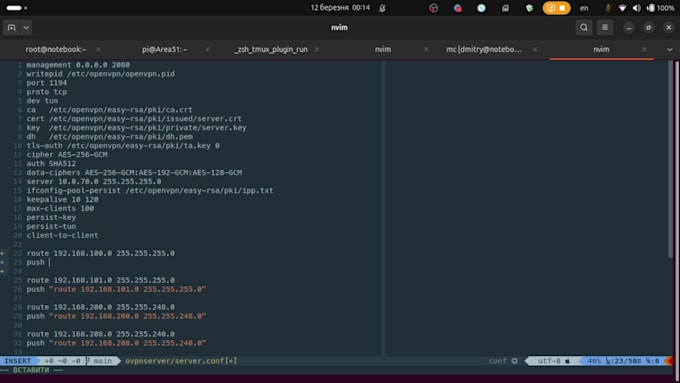Click the 'data-ciphers' line
Screen dimensions: 680x383
tap(134, 173)
